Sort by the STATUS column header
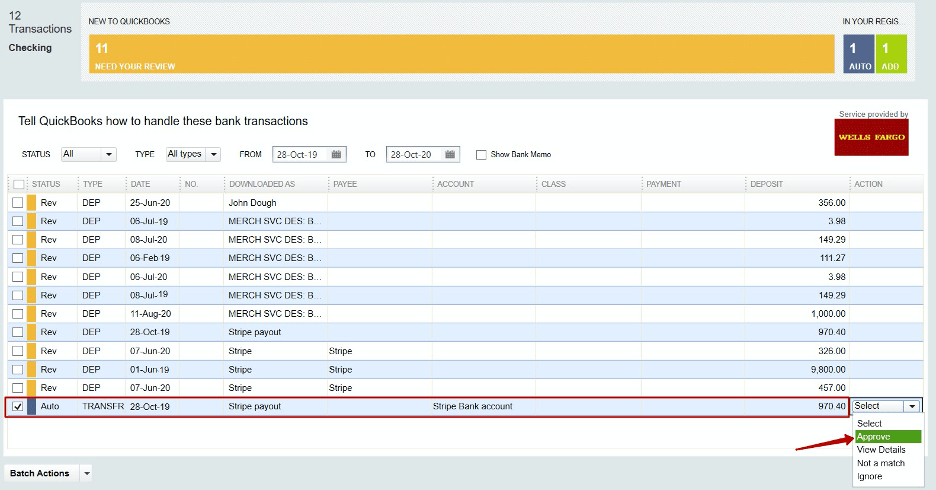The image size is (936, 490). tap(46, 184)
